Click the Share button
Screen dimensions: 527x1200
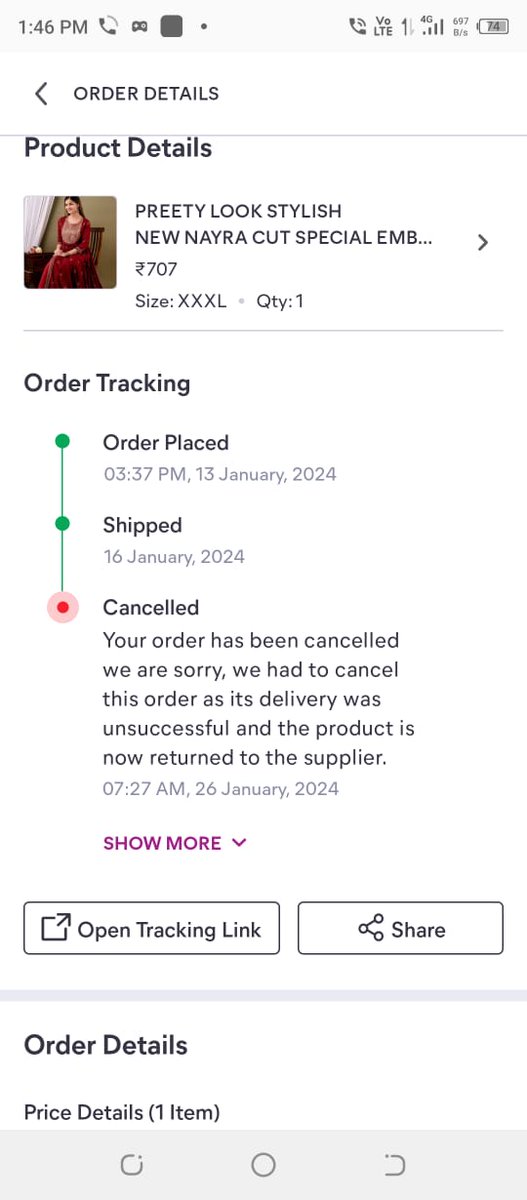pos(400,929)
